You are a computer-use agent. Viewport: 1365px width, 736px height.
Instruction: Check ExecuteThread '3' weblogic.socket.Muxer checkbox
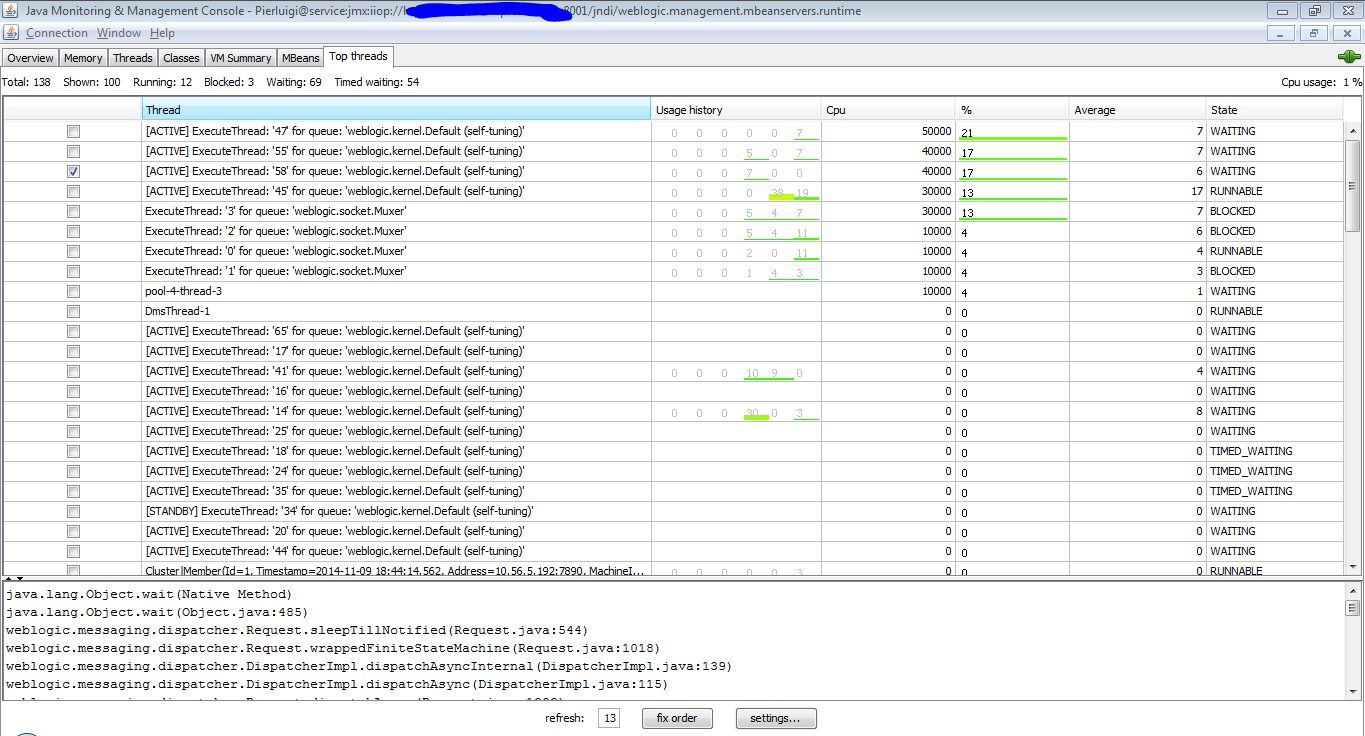click(72, 211)
